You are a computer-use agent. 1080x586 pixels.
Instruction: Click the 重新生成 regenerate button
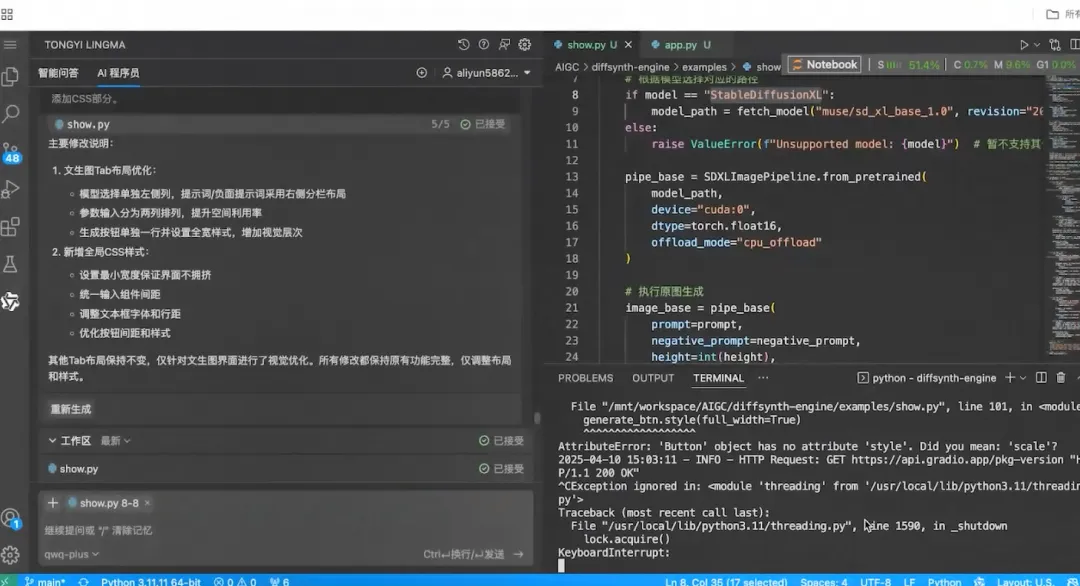tap(70, 409)
